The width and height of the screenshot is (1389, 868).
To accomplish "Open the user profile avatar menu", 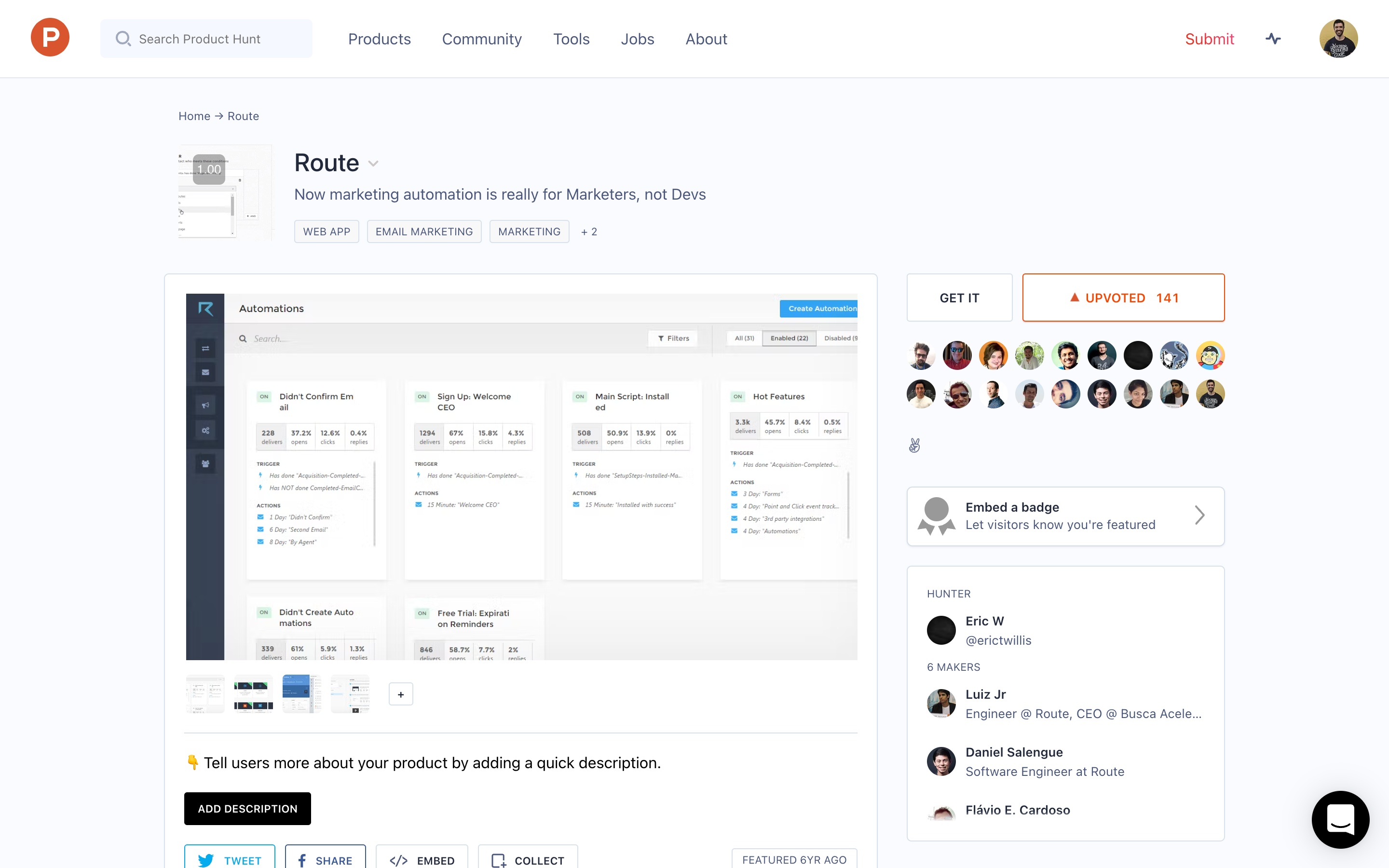I will (1338, 39).
